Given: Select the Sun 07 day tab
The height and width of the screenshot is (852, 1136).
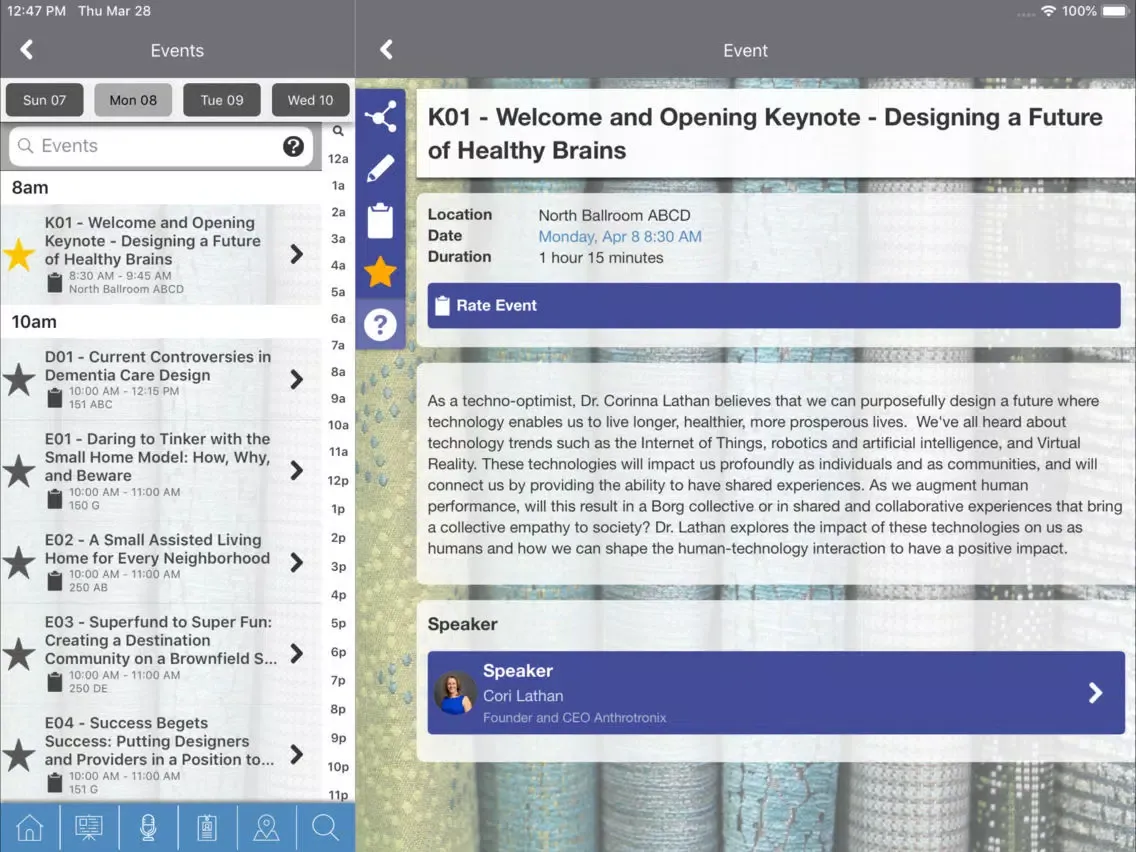Looking at the screenshot, I should (x=44, y=100).
